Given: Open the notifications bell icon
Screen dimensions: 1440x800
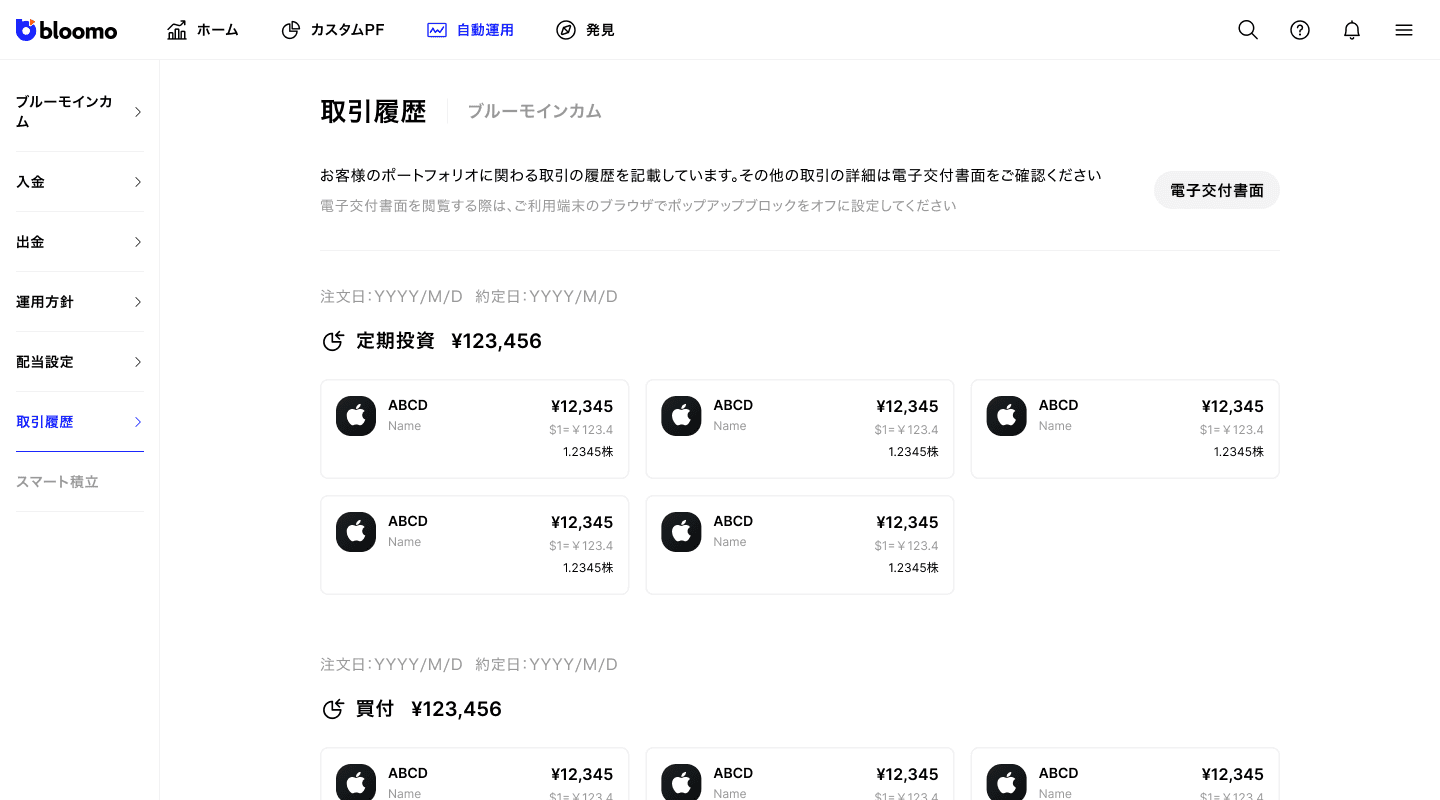Looking at the screenshot, I should [1352, 30].
